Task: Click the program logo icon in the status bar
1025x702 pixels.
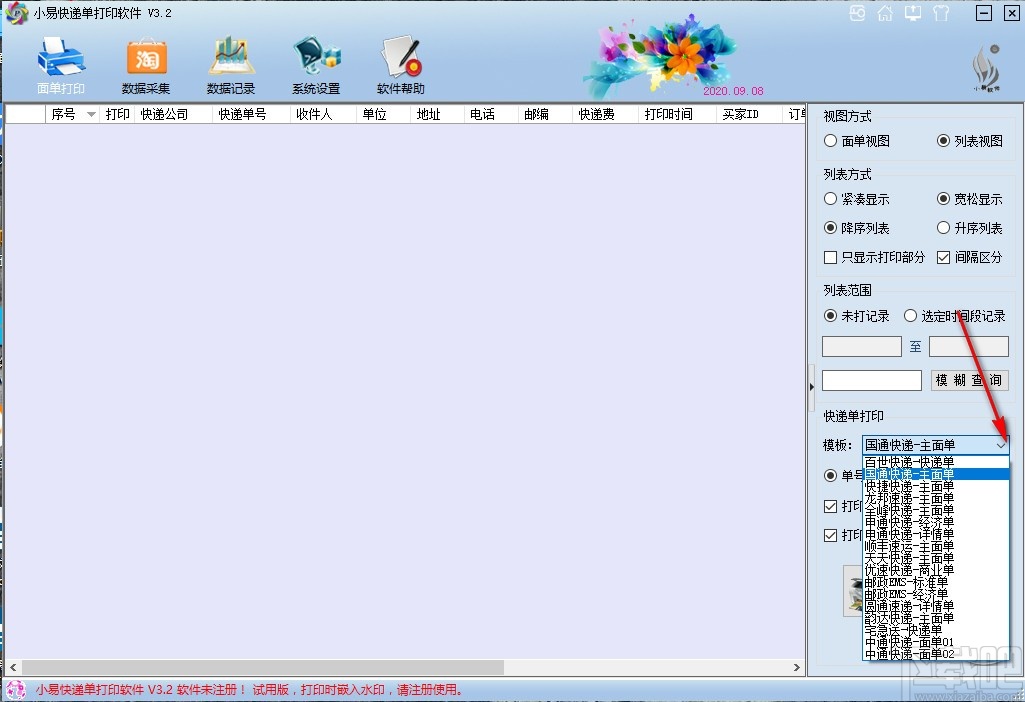Action: click(x=14, y=690)
